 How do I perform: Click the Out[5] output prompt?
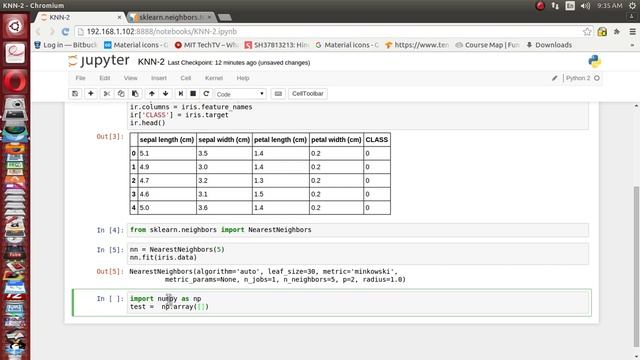(x=110, y=271)
